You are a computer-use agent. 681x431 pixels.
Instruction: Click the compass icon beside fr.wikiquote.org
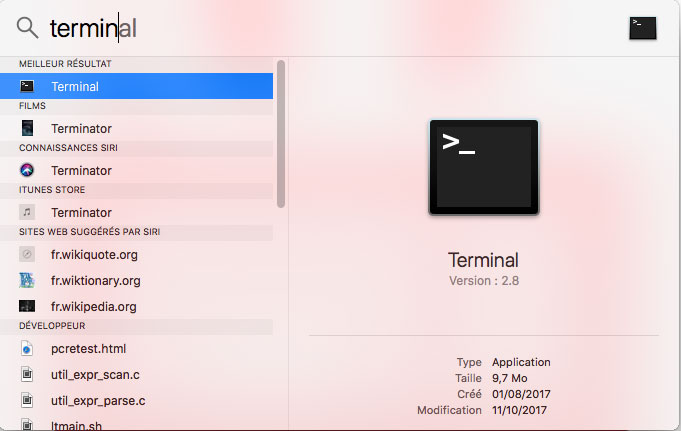(27, 254)
